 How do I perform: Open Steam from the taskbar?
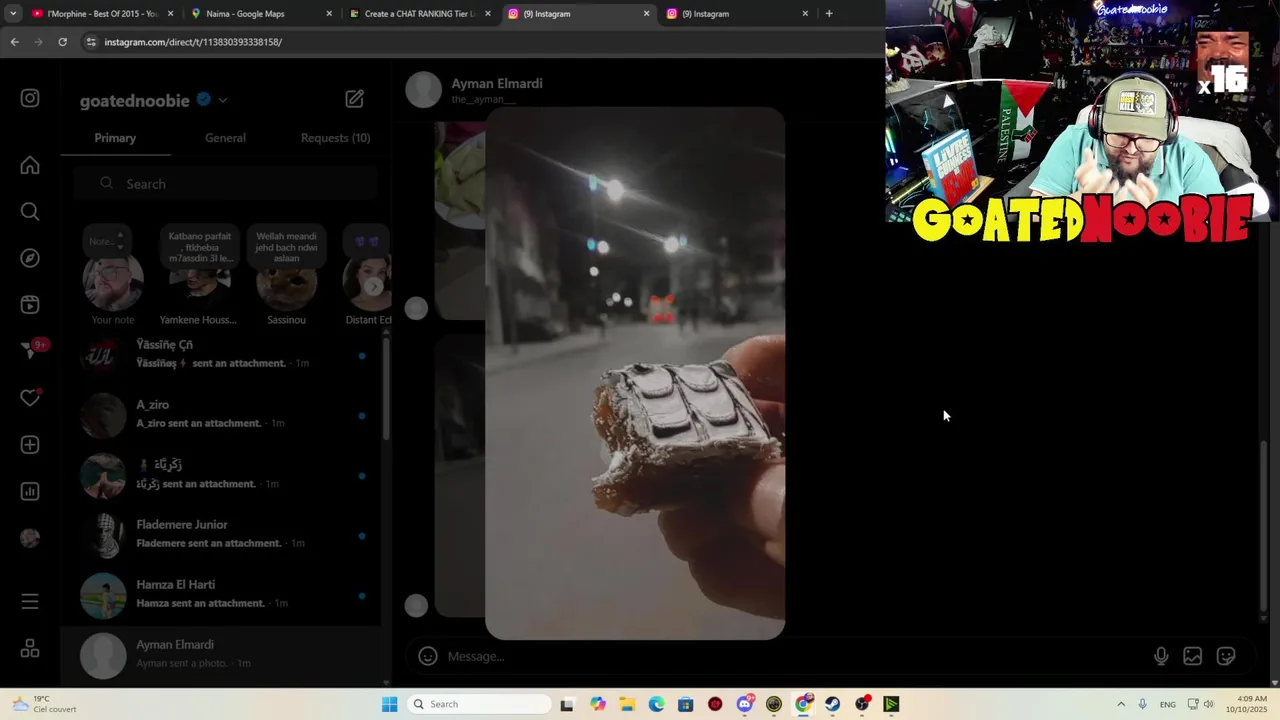832,704
